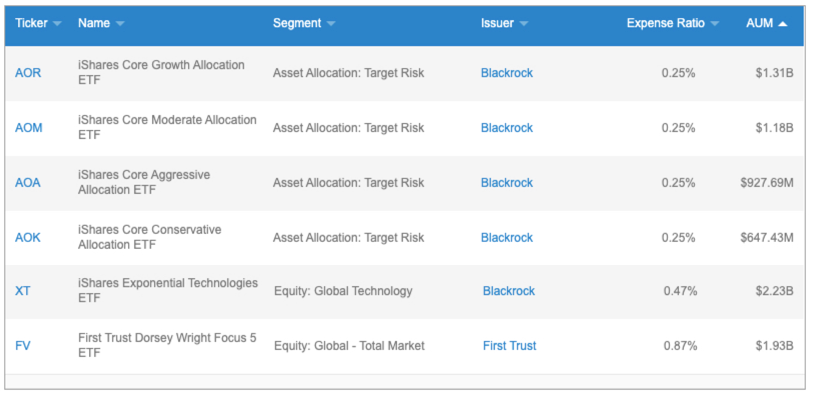Select iShares Exponential Technologies ETF row name
The width and height of the screenshot is (813, 398).
click(x=168, y=290)
